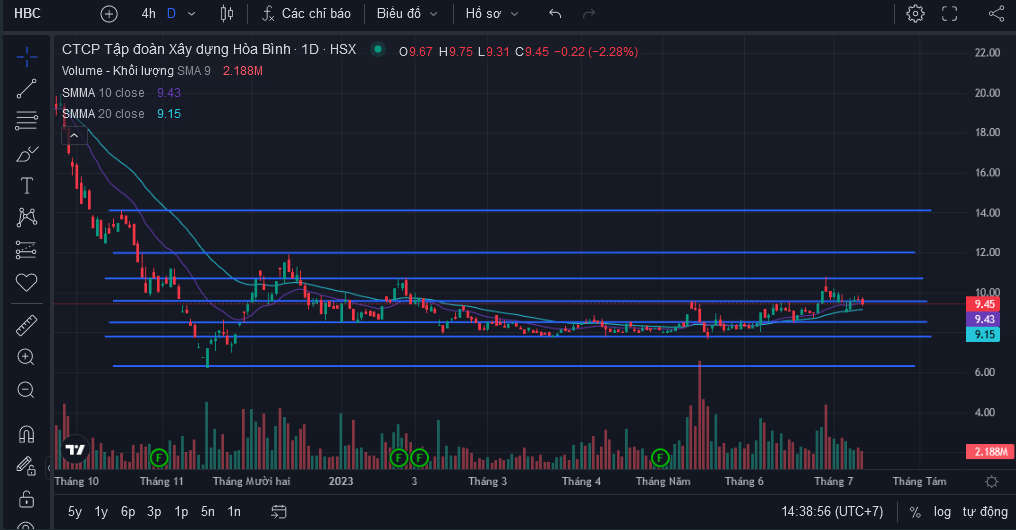Expand the collapsed left panel arrow
The height and width of the screenshot is (530, 1016).
click(x=49, y=468)
